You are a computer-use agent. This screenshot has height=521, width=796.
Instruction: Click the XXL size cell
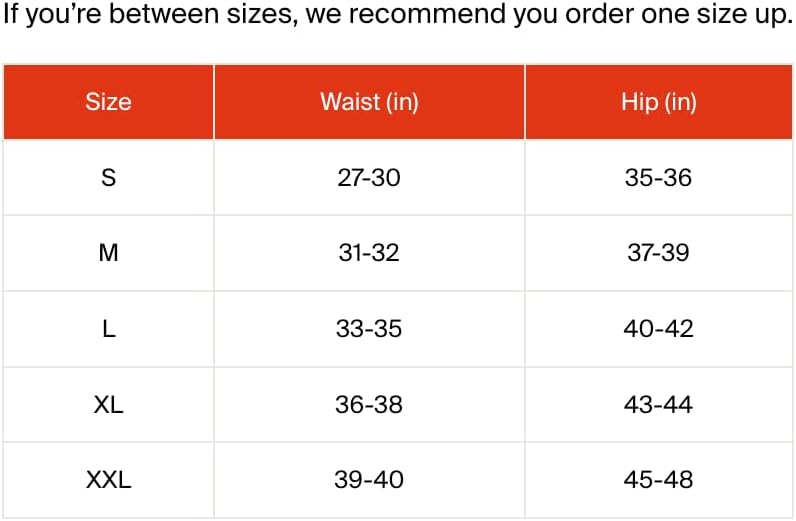click(108, 480)
